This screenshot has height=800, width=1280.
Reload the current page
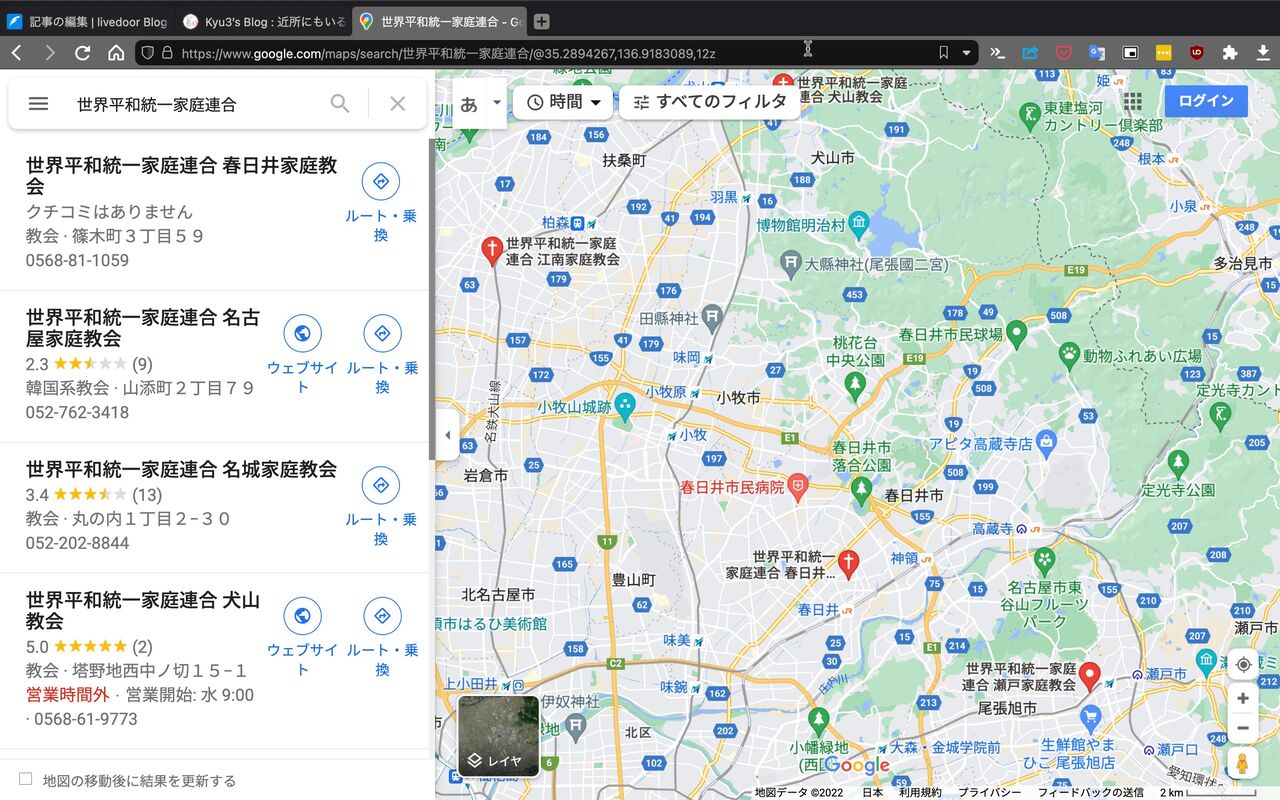click(x=83, y=53)
